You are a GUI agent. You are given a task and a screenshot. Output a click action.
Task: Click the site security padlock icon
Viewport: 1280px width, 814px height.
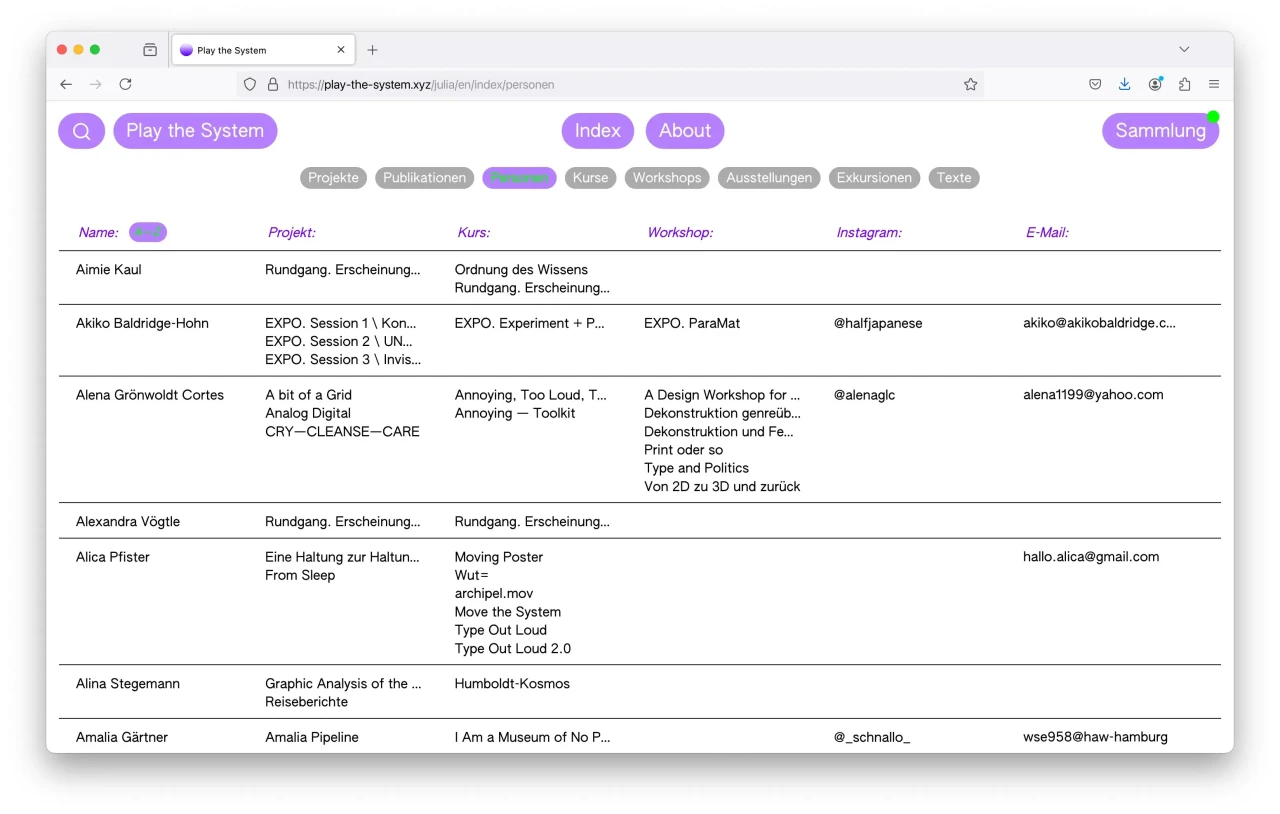(x=272, y=85)
